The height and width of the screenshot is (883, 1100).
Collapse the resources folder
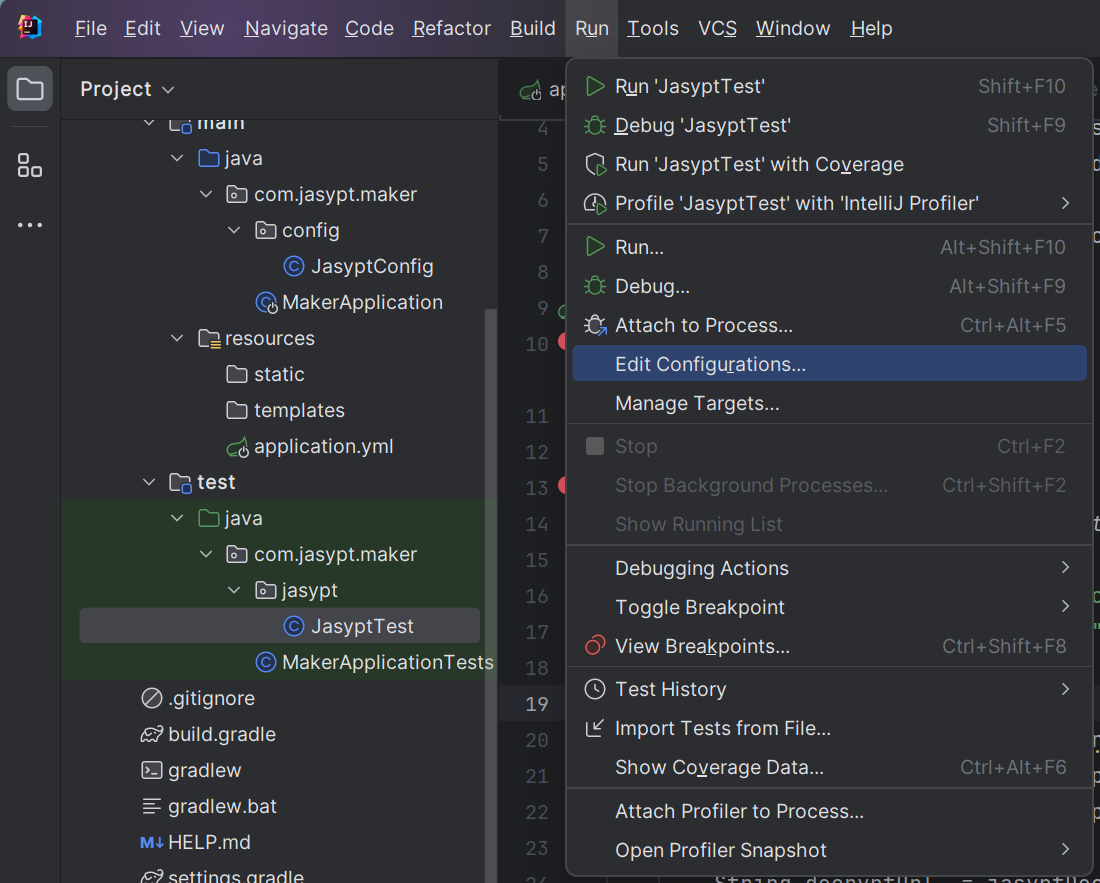pos(177,338)
